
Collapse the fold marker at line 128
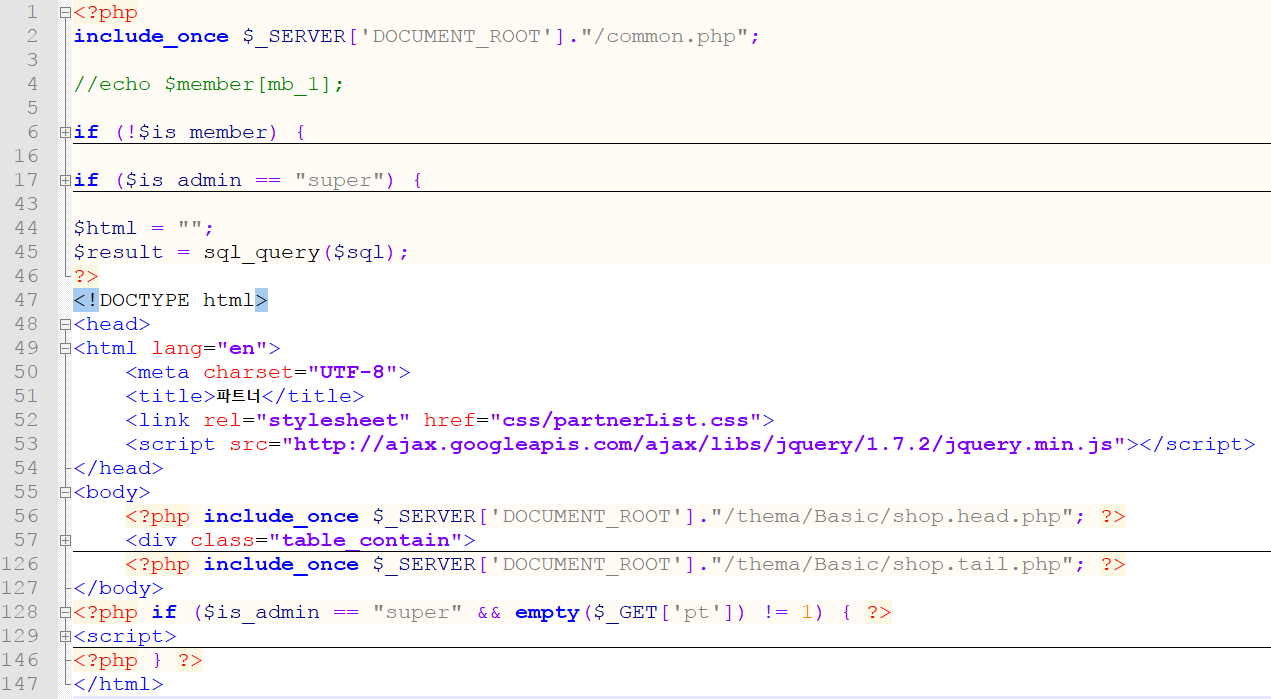tap(66, 613)
